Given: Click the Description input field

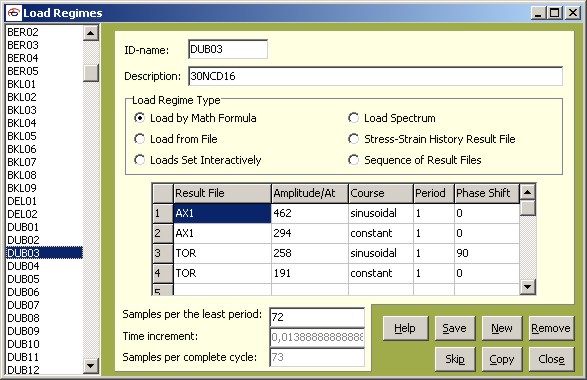Looking at the screenshot, I should [375, 76].
